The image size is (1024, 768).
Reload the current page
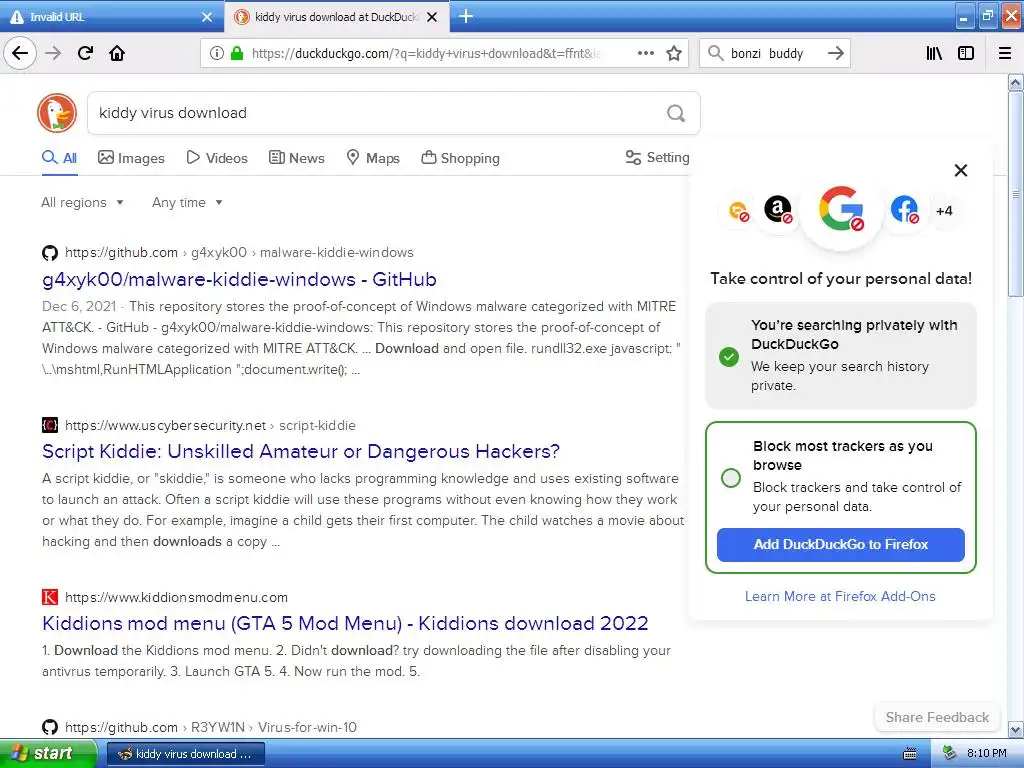(86, 53)
